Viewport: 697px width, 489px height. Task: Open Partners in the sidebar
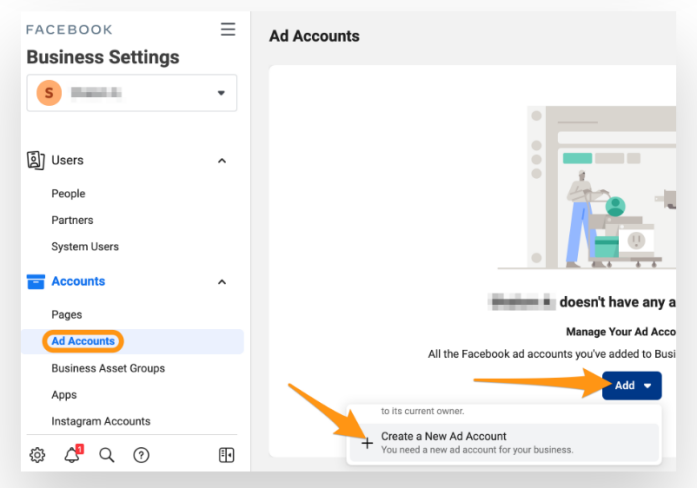coord(72,220)
